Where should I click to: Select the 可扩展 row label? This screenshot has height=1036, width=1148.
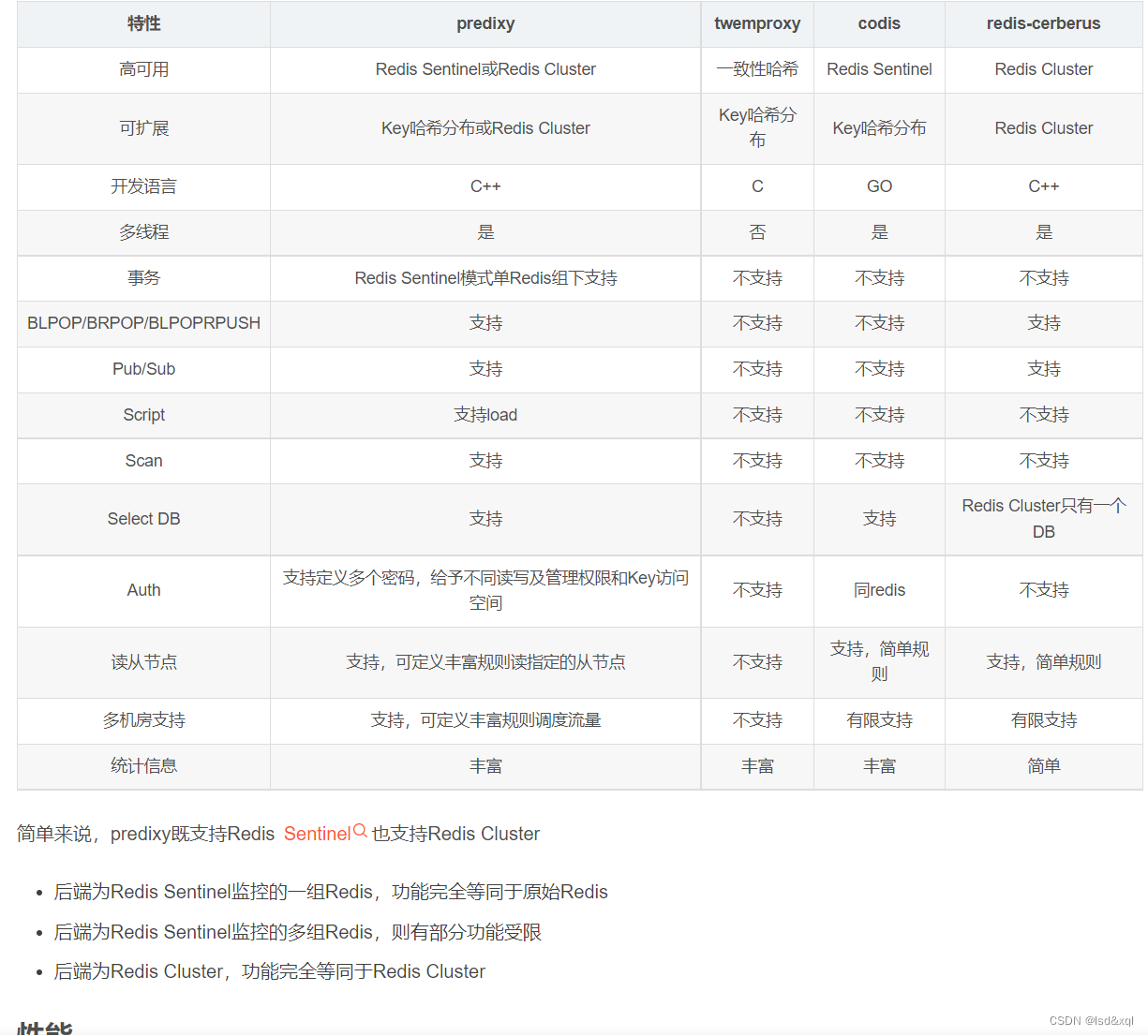[x=143, y=128]
